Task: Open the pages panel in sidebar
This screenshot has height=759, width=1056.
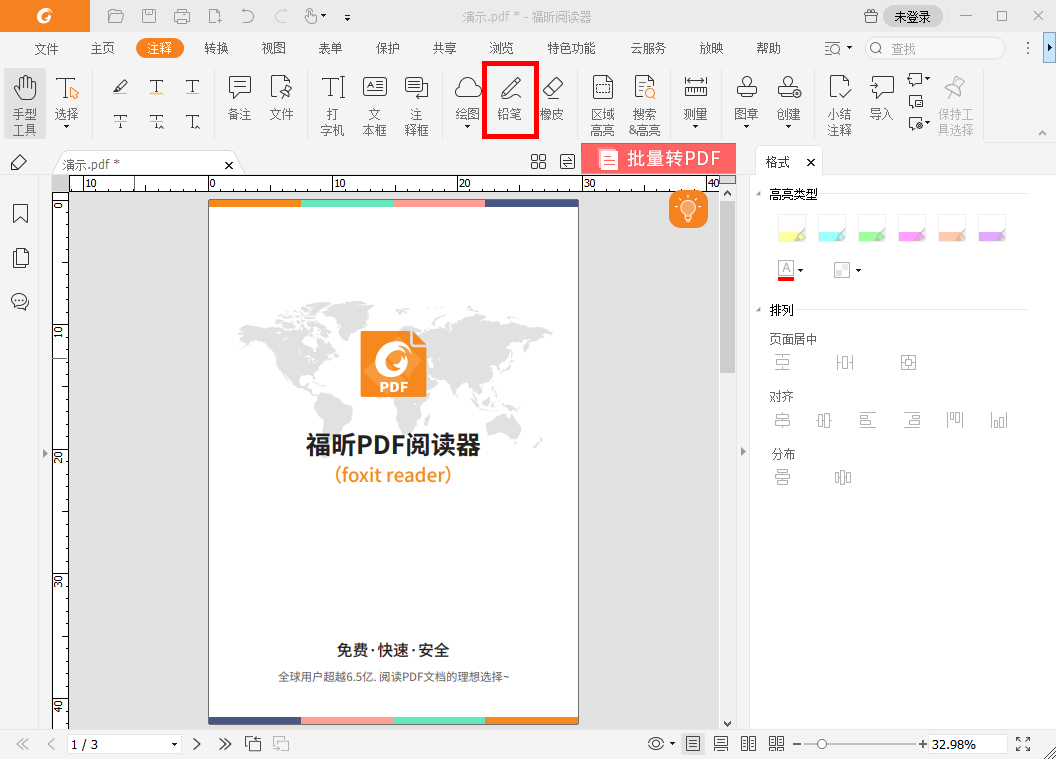Action: [21, 258]
